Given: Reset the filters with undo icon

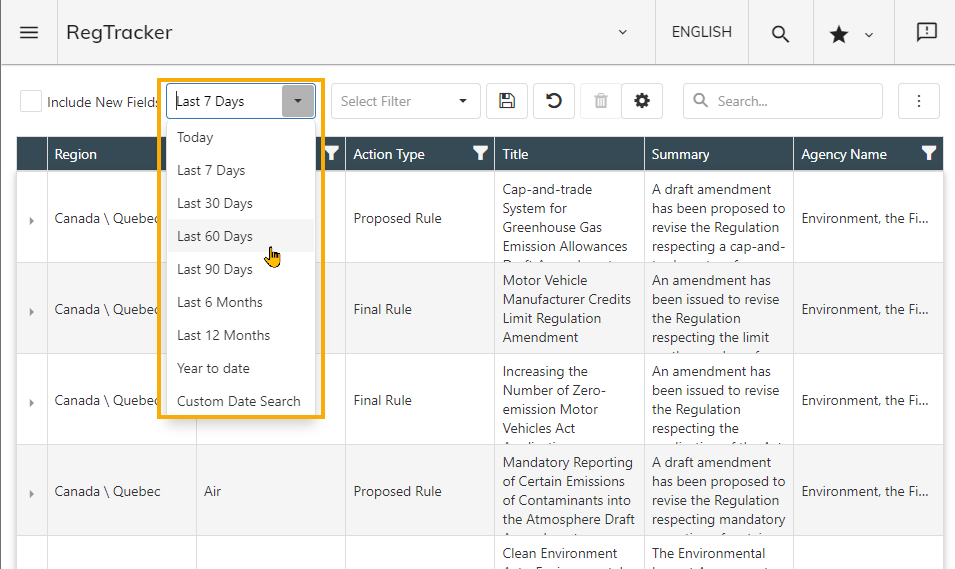Looking at the screenshot, I should [554, 101].
